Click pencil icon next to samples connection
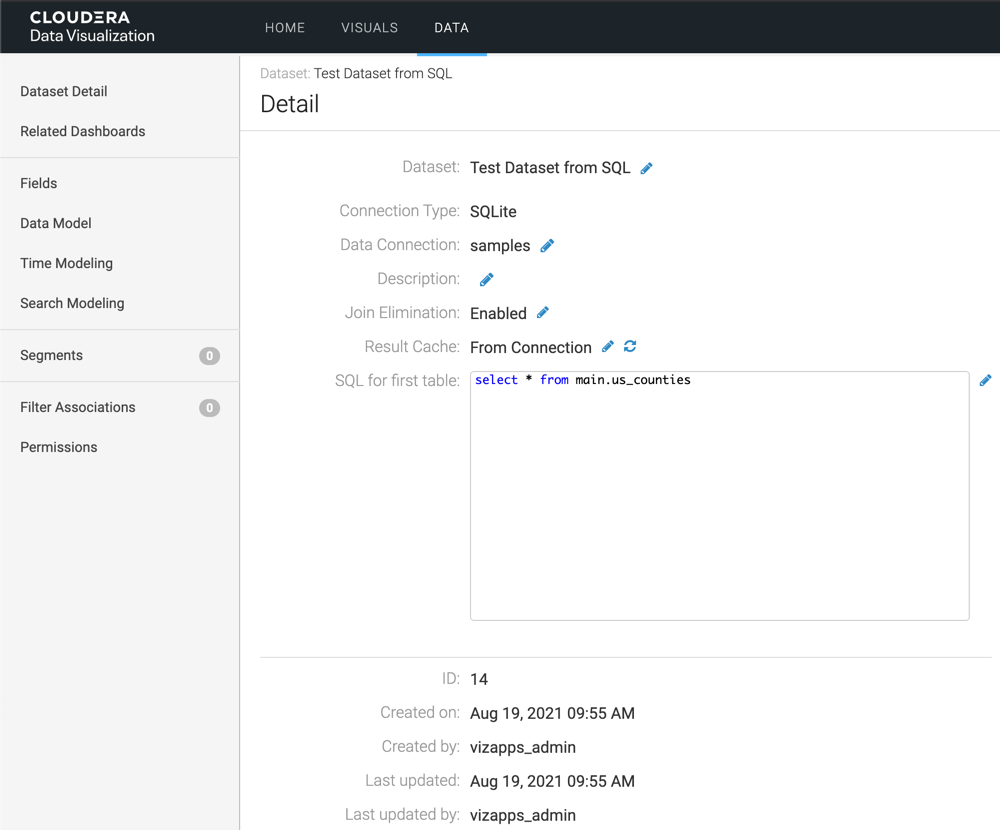This screenshot has height=830, width=1000. [x=547, y=246]
